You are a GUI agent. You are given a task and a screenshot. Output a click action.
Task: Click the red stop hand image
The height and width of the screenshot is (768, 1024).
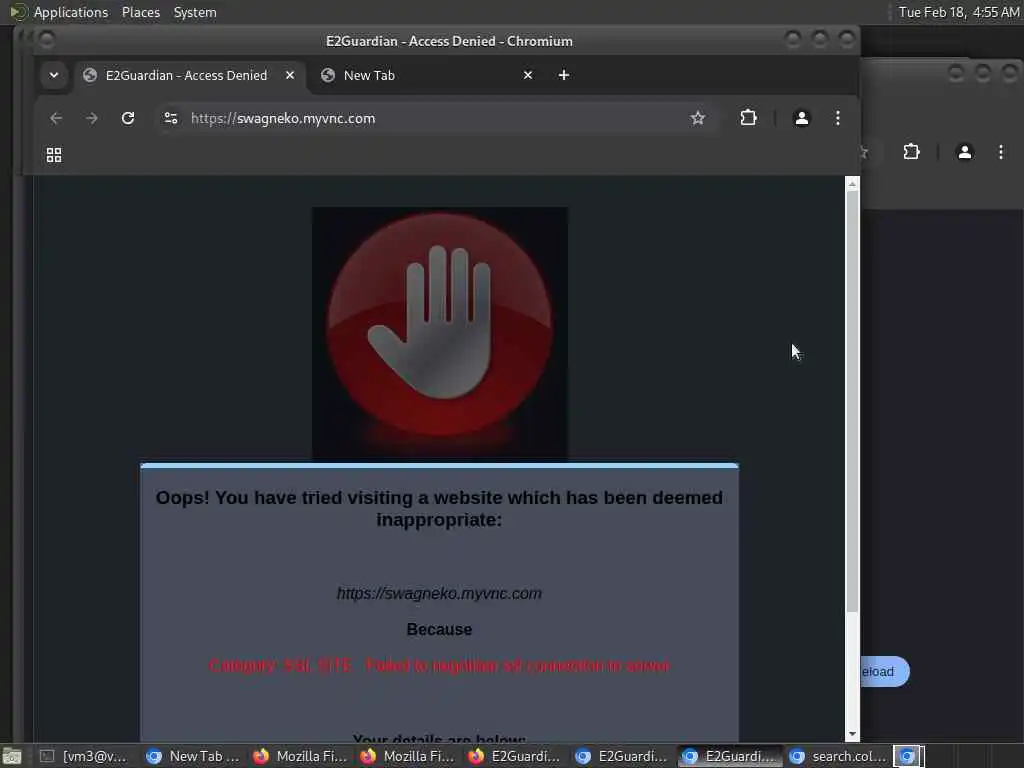(440, 334)
